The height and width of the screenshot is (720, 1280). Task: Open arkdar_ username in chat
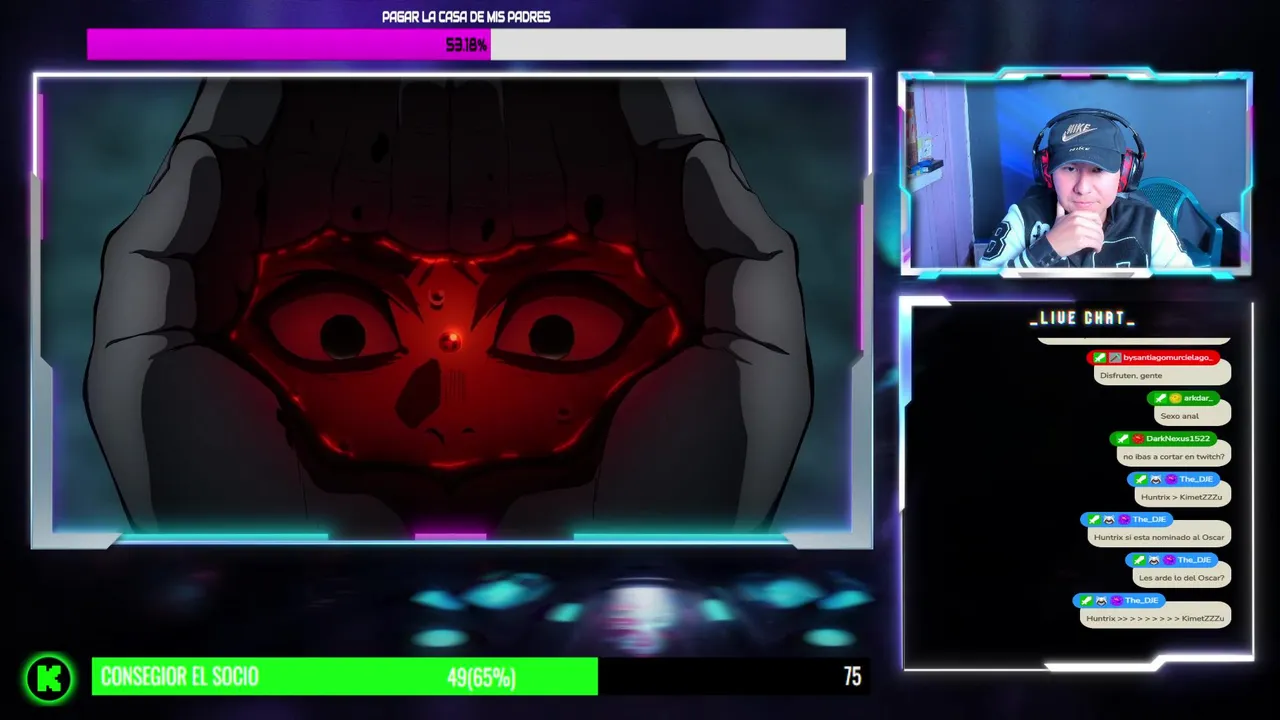1198,398
